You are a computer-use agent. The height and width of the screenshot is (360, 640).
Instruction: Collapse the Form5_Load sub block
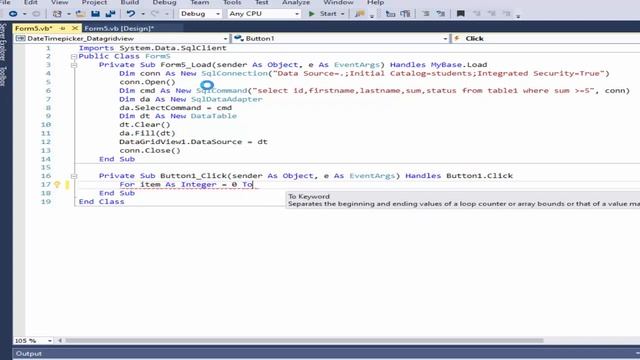[x=74, y=65]
